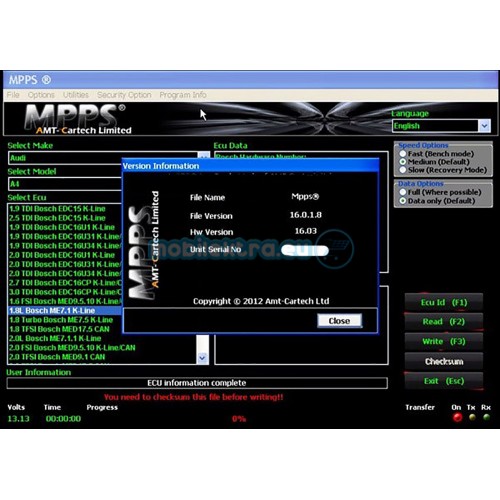Screen dimensions: 500x500
Task: Click the checksum warning message
Action: (193, 397)
